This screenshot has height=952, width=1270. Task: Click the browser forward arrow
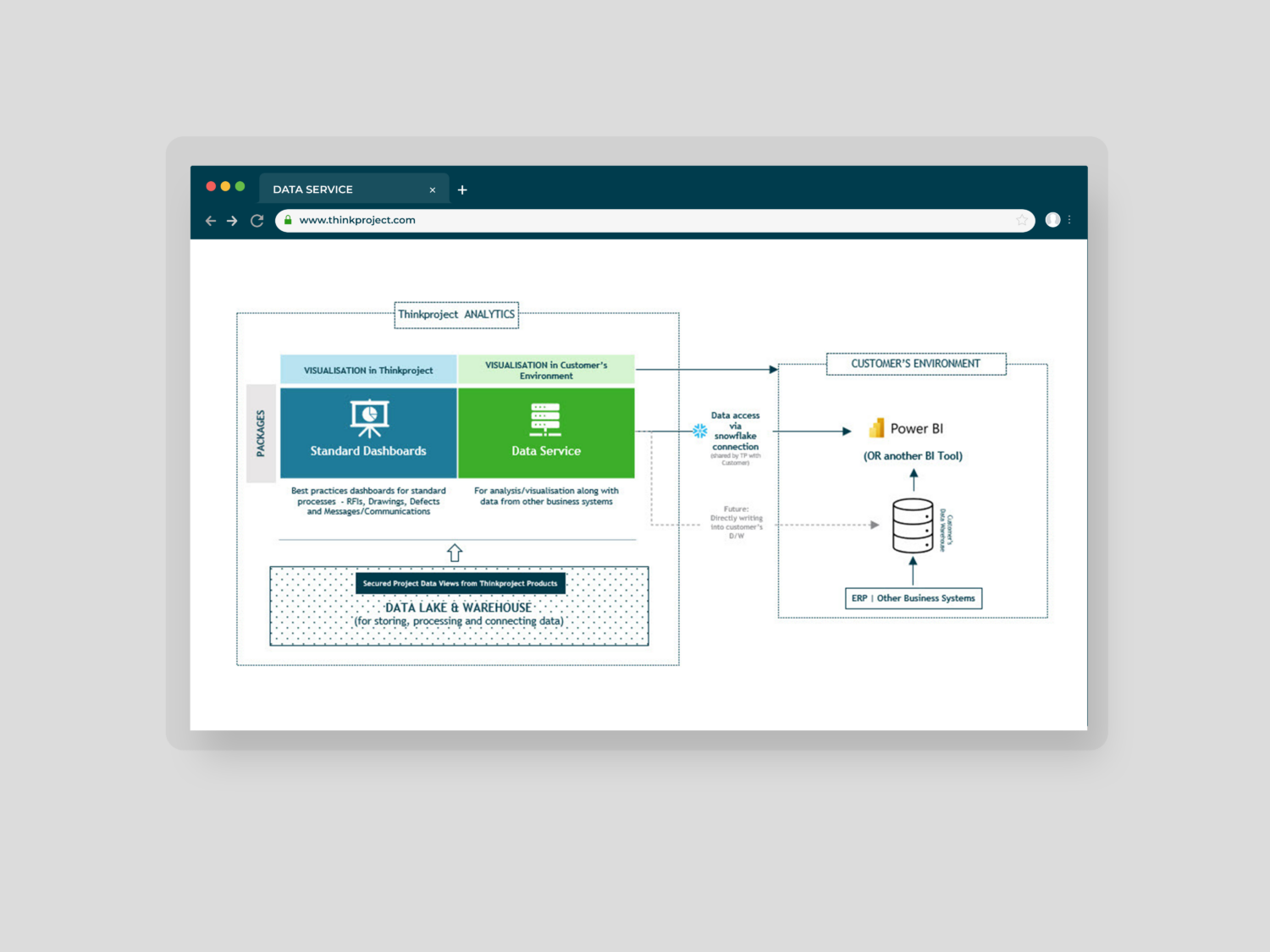tap(232, 221)
